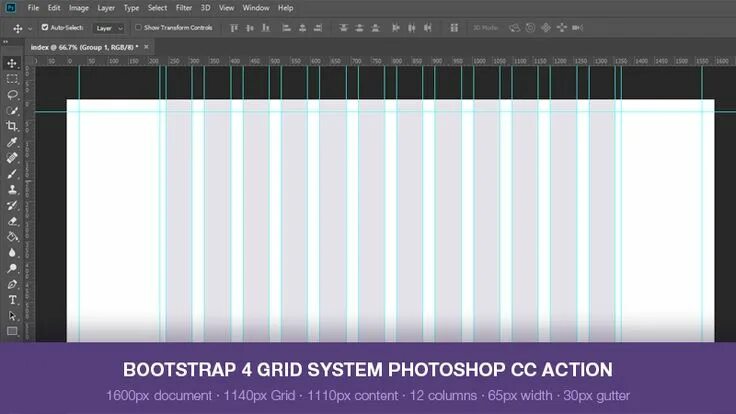Open the Move tool preset picker arrow

30,29
